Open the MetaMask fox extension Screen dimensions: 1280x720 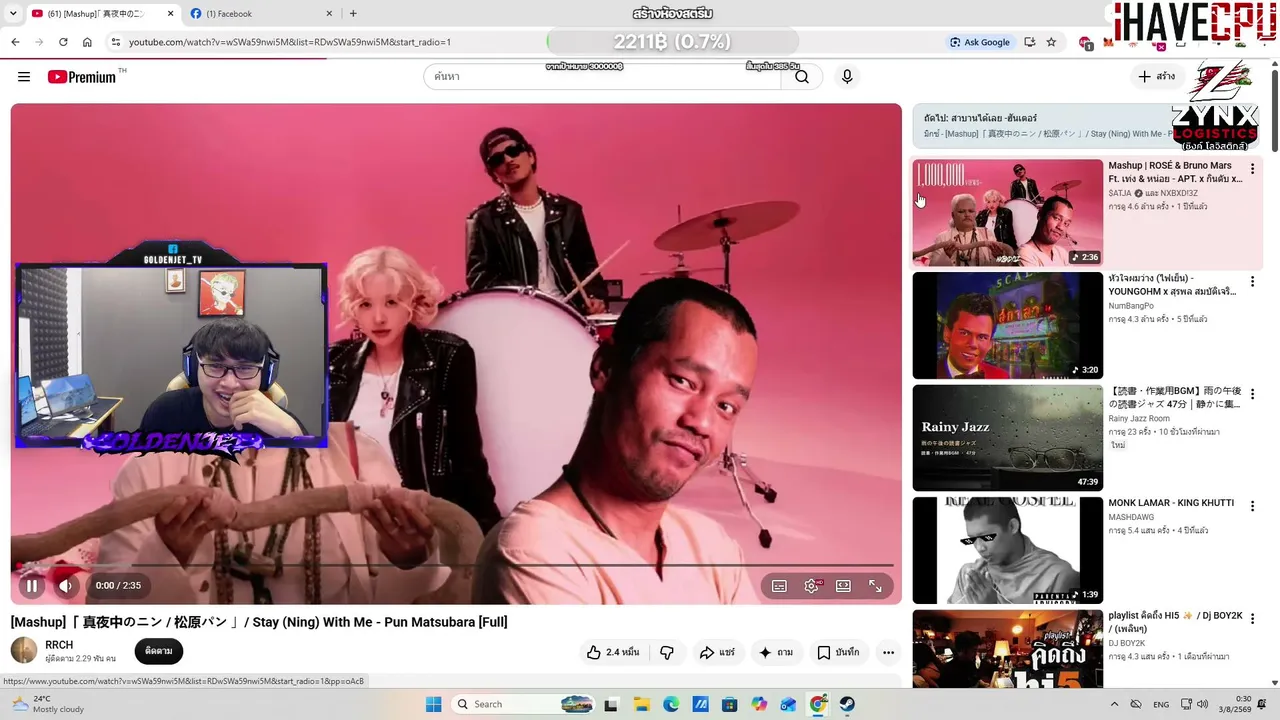click(1108, 42)
